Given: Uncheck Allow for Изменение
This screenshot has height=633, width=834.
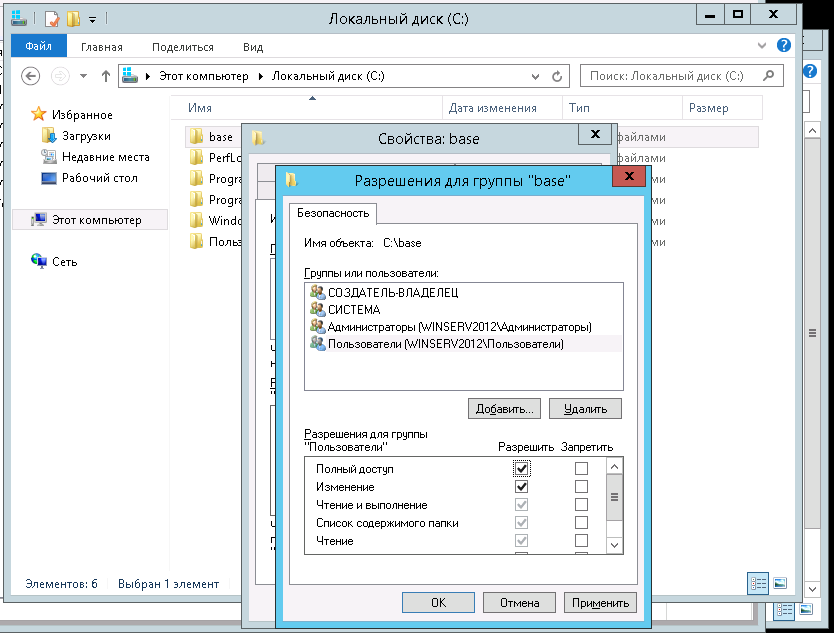Looking at the screenshot, I should point(521,487).
